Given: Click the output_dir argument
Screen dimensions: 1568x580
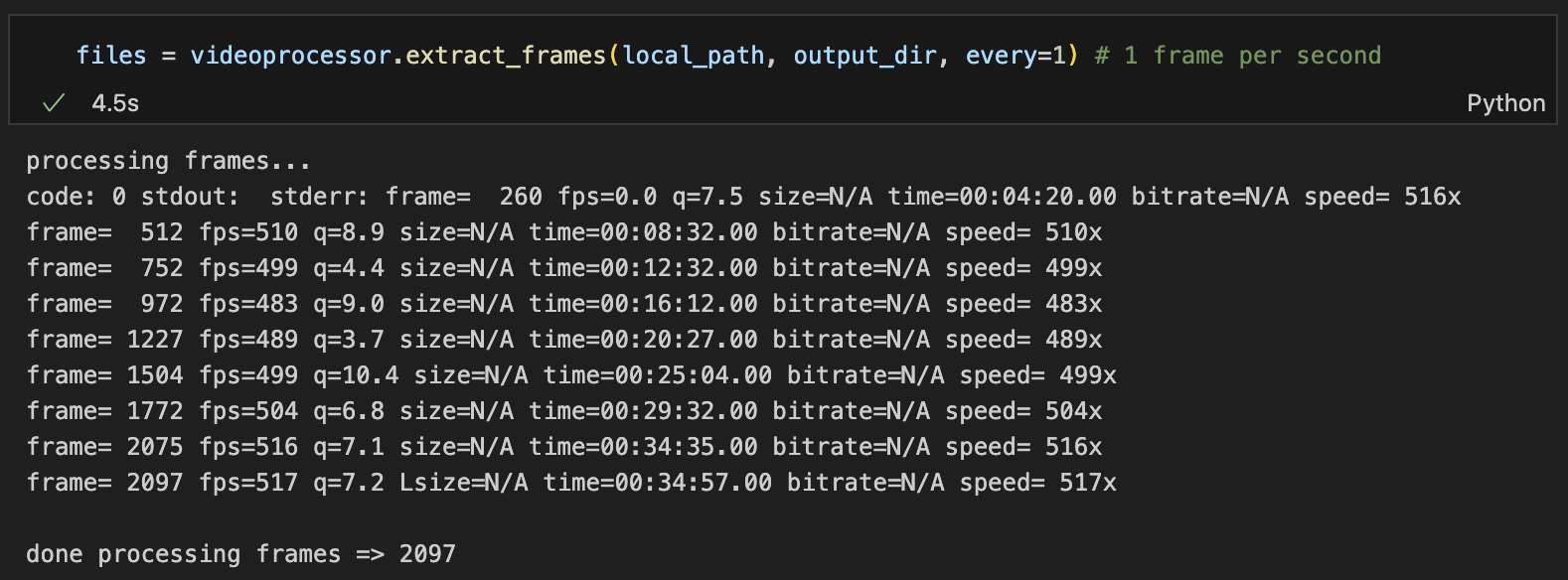Looking at the screenshot, I should click(864, 56).
